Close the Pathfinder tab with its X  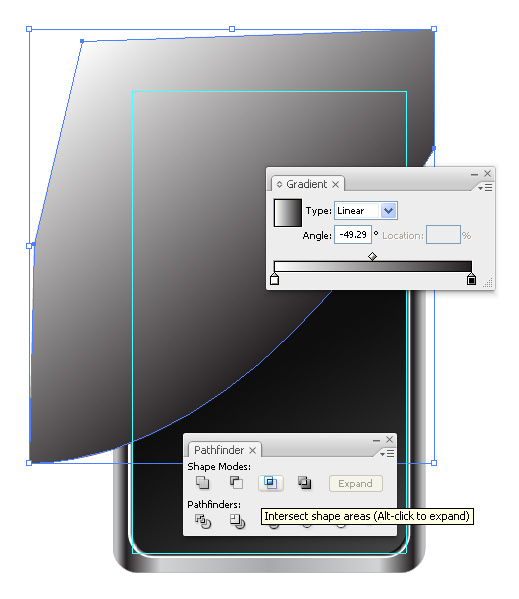[252, 450]
